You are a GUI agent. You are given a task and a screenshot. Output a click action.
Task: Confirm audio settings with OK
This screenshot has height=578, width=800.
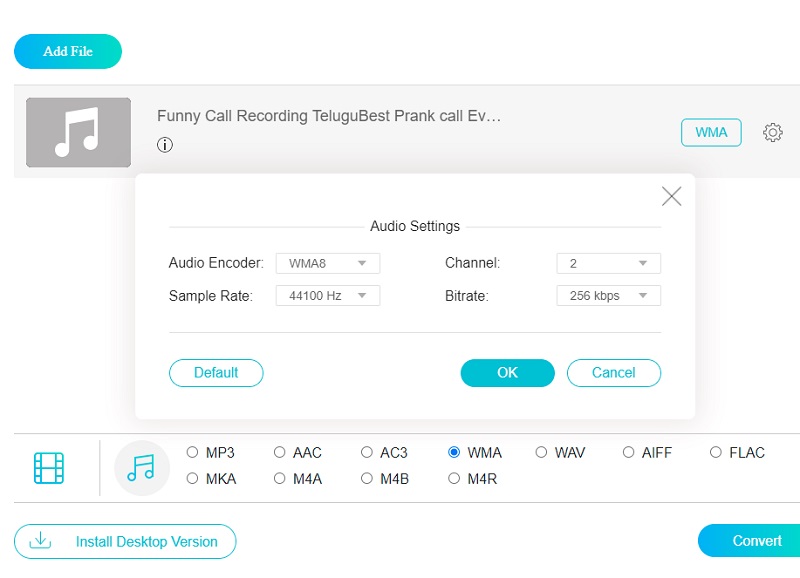pos(507,372)
